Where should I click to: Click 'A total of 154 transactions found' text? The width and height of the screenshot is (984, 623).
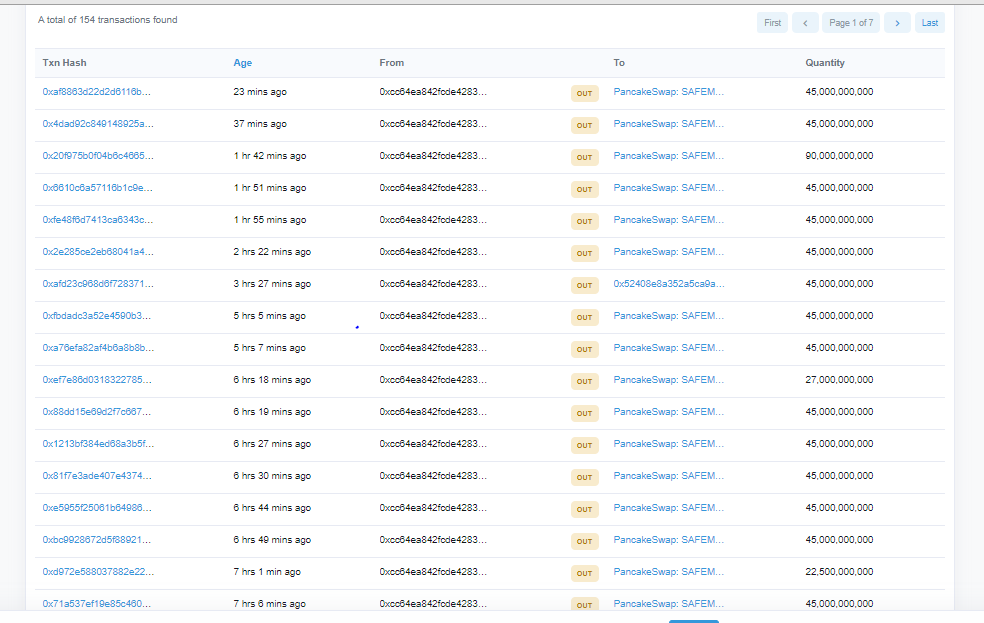(107, 20)
